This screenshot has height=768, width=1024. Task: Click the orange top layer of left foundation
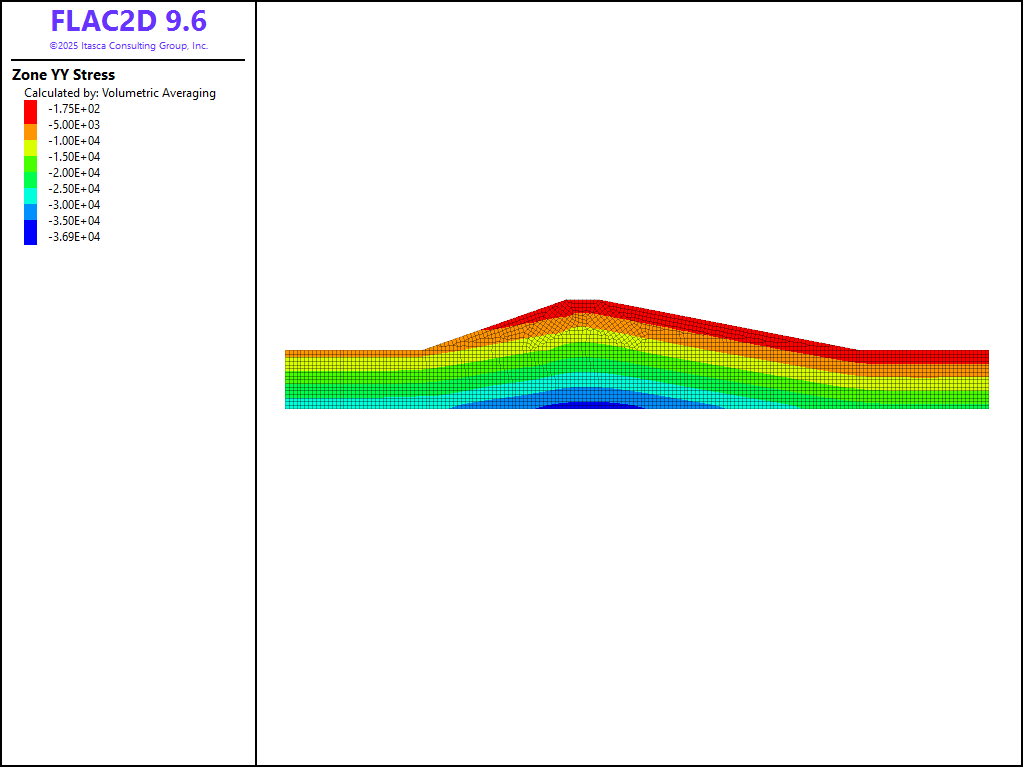tap(350, 354)
